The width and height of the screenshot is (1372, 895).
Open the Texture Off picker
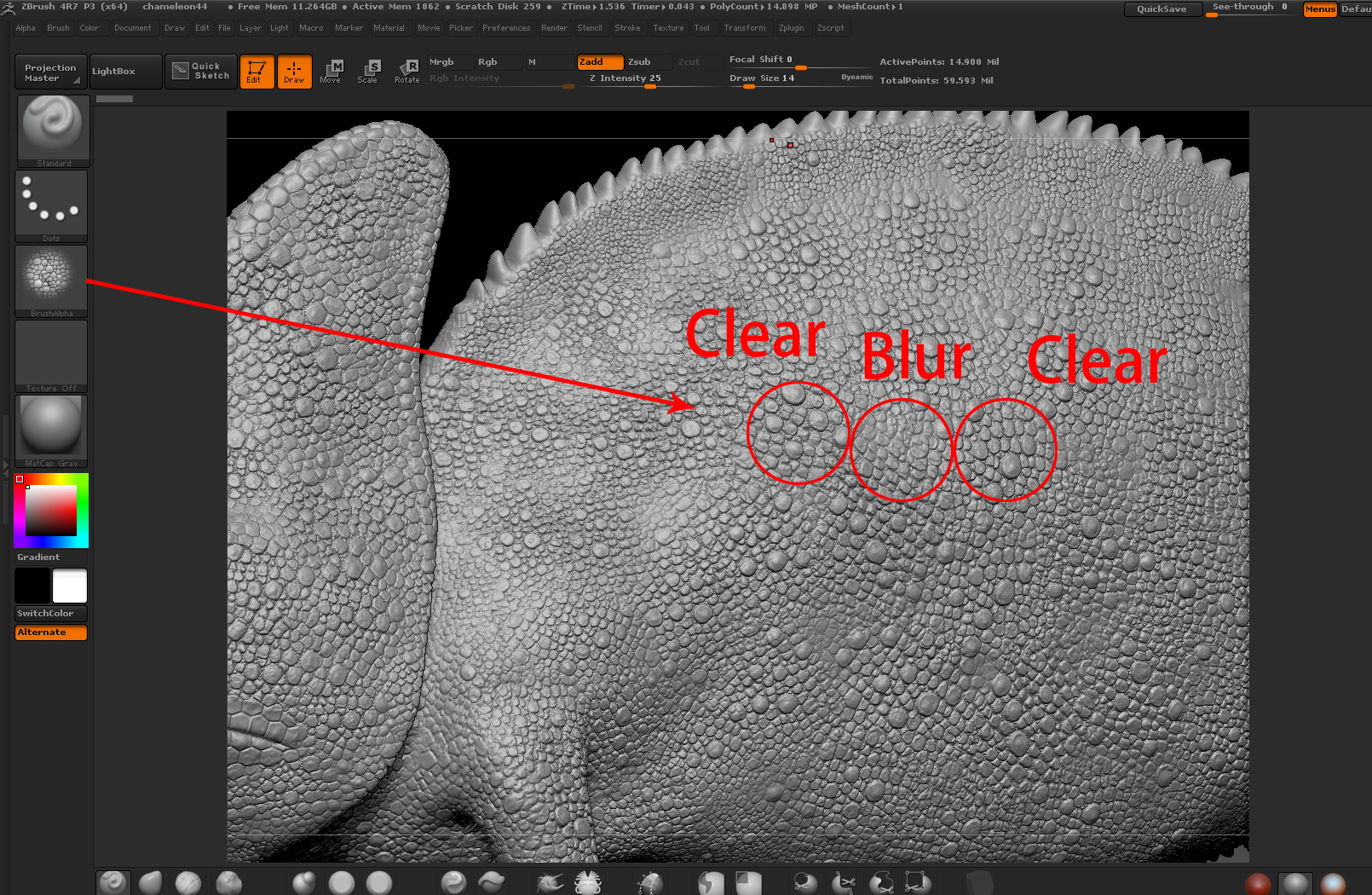(x=51, y=356)
